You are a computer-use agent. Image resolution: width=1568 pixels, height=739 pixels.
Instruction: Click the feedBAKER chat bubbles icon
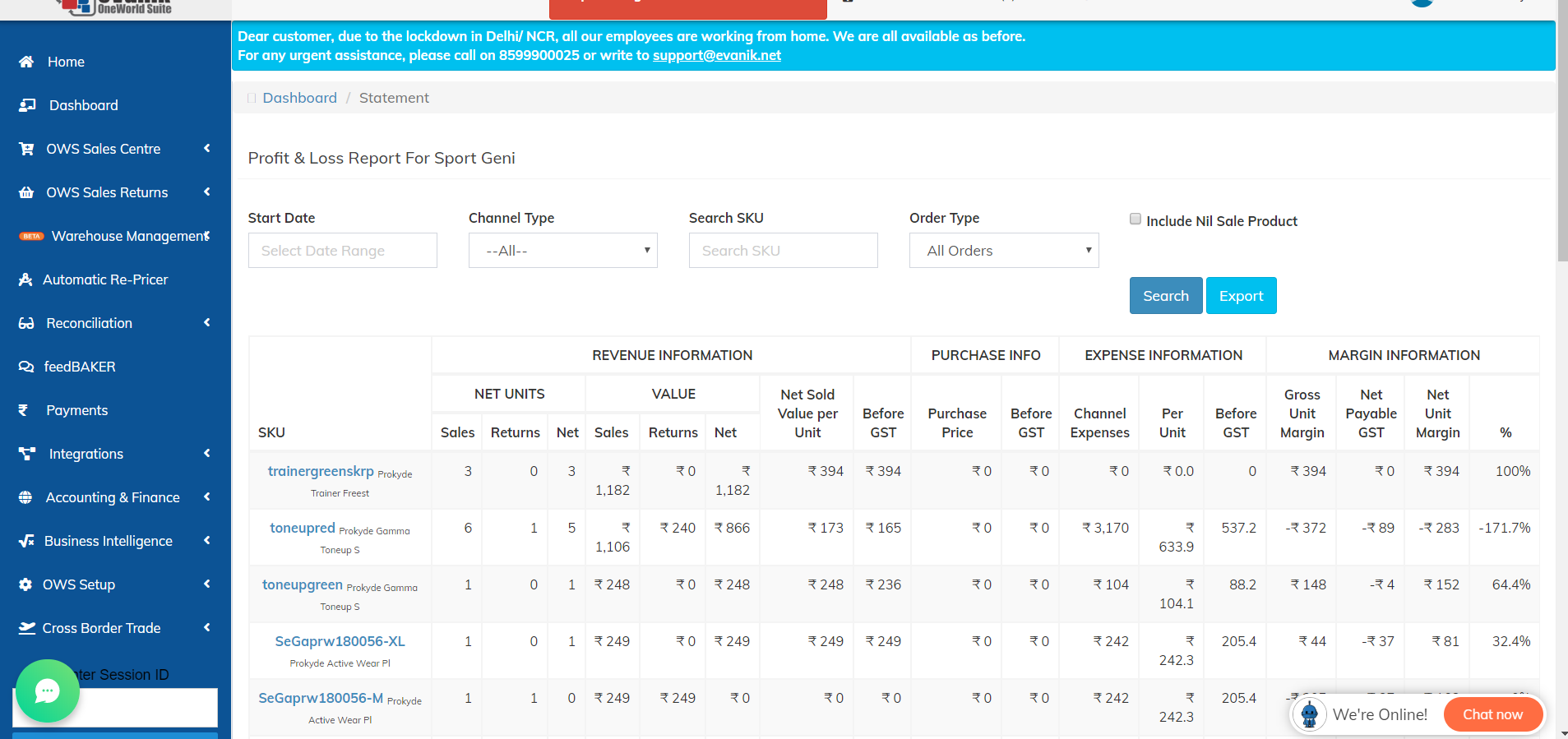[x=26, y=367]
